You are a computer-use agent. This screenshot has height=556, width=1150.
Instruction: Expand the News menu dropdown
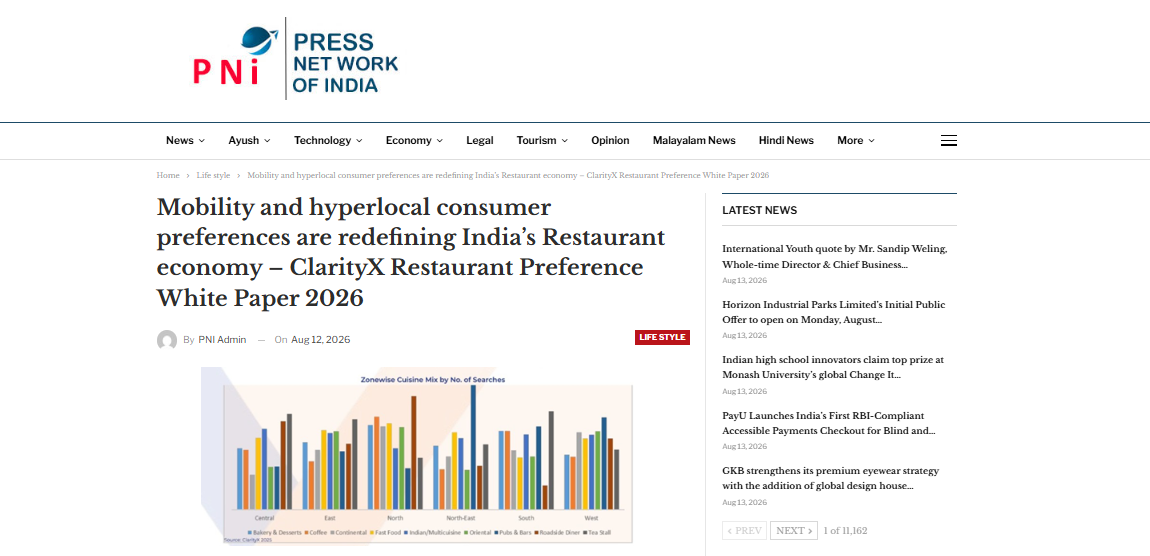[x=185, y=141]
